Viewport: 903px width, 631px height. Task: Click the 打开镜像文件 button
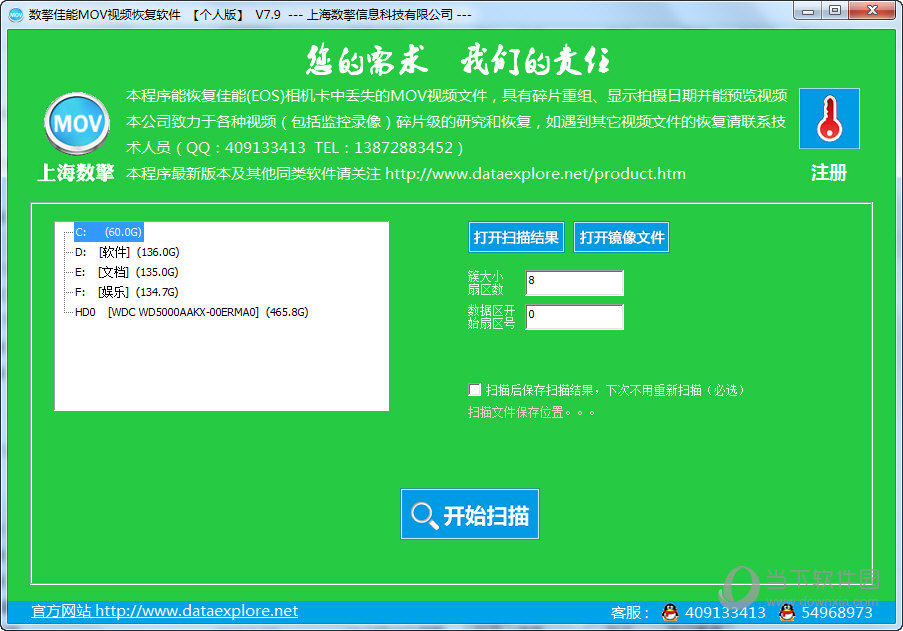click(621, 237)
